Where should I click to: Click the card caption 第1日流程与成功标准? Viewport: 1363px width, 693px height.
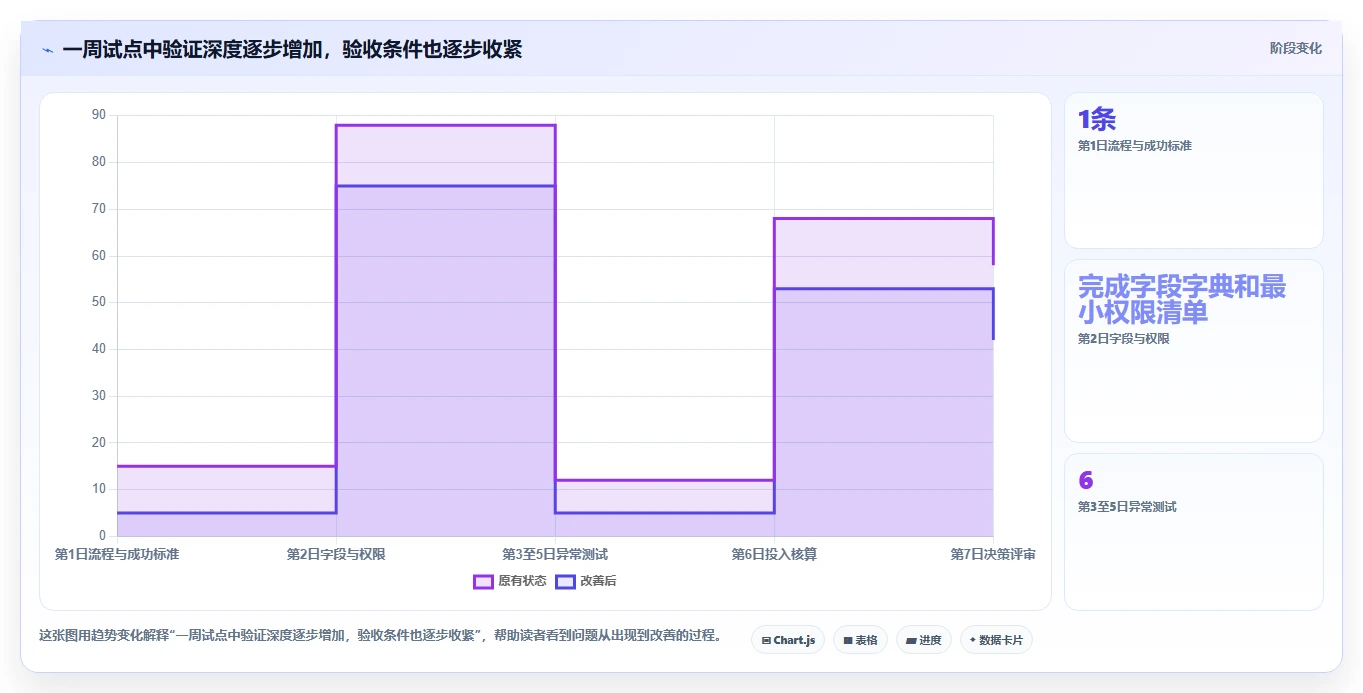click(1135, 146)
